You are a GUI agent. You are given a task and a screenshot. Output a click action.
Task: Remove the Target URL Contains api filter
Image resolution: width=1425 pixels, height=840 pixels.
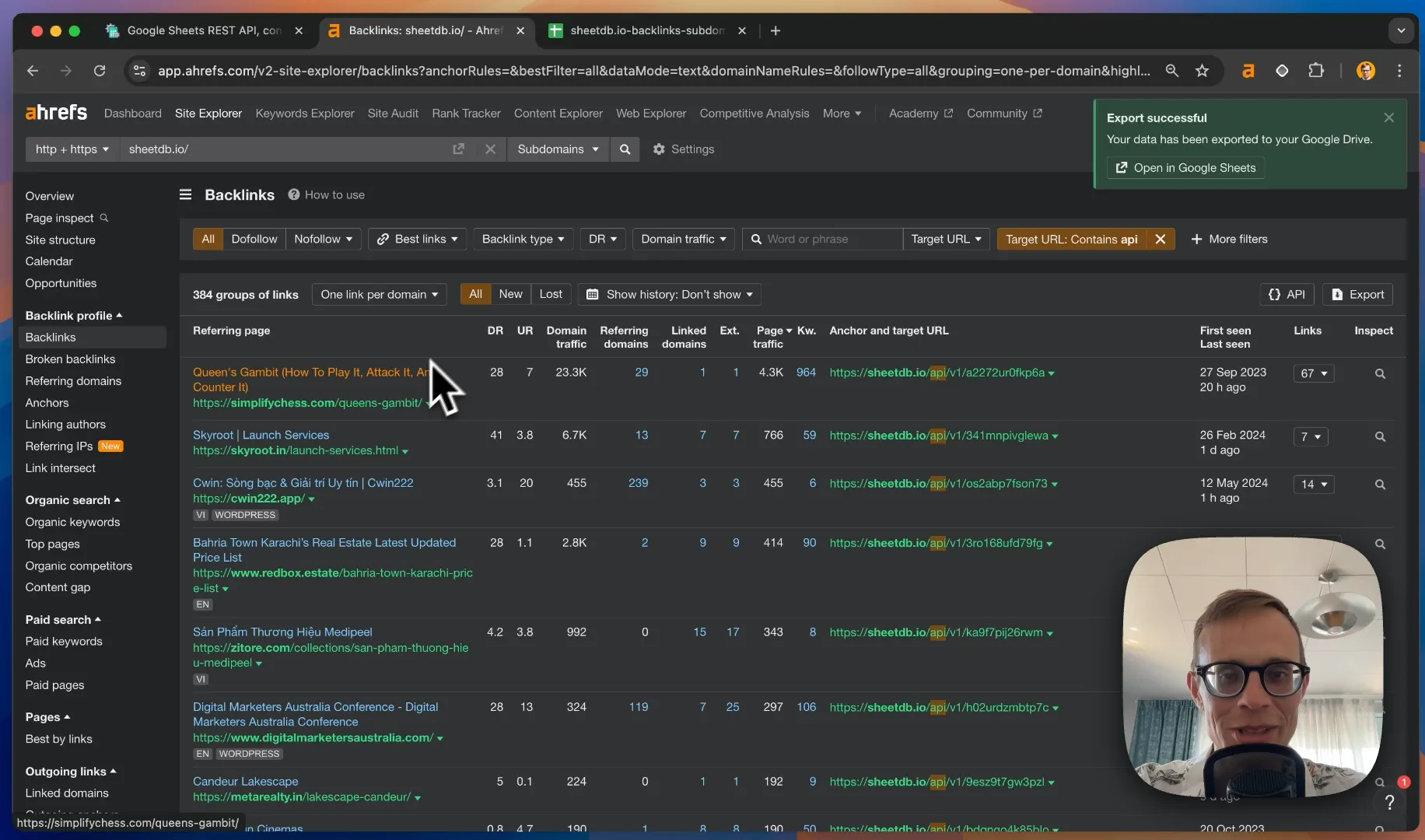point(1160,239)
